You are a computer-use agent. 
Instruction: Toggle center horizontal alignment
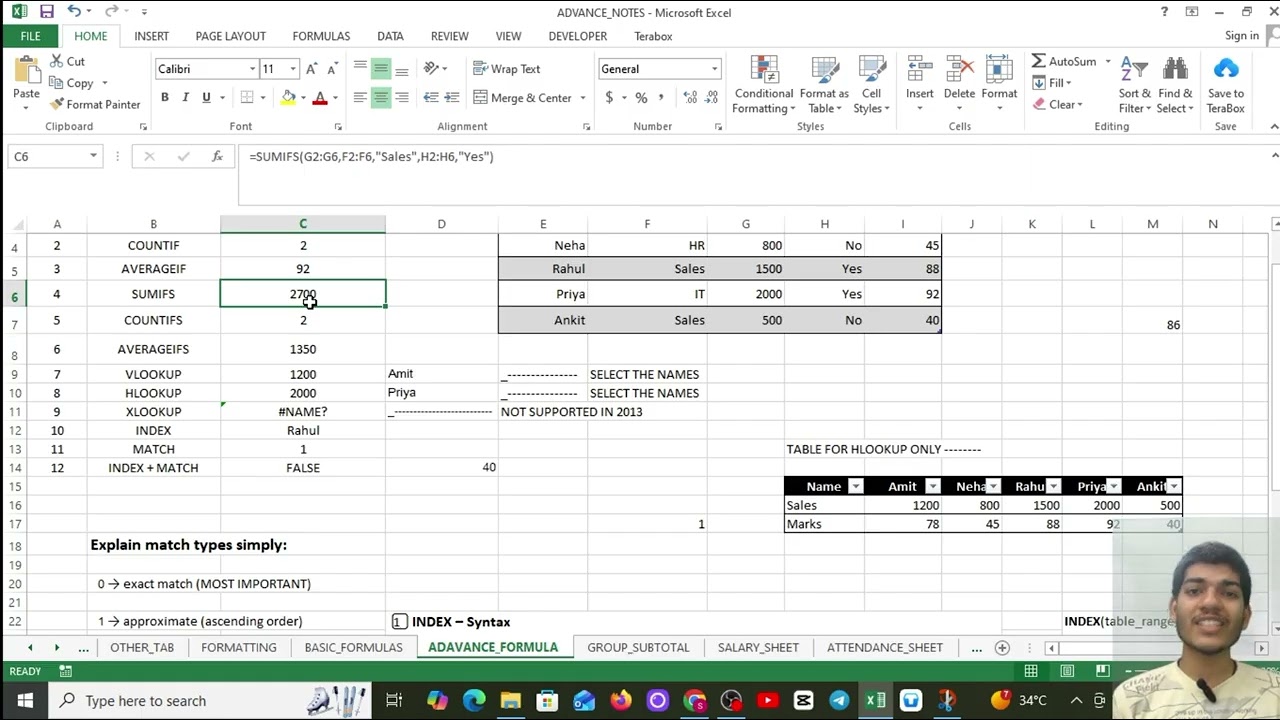[x=381, y=97]
